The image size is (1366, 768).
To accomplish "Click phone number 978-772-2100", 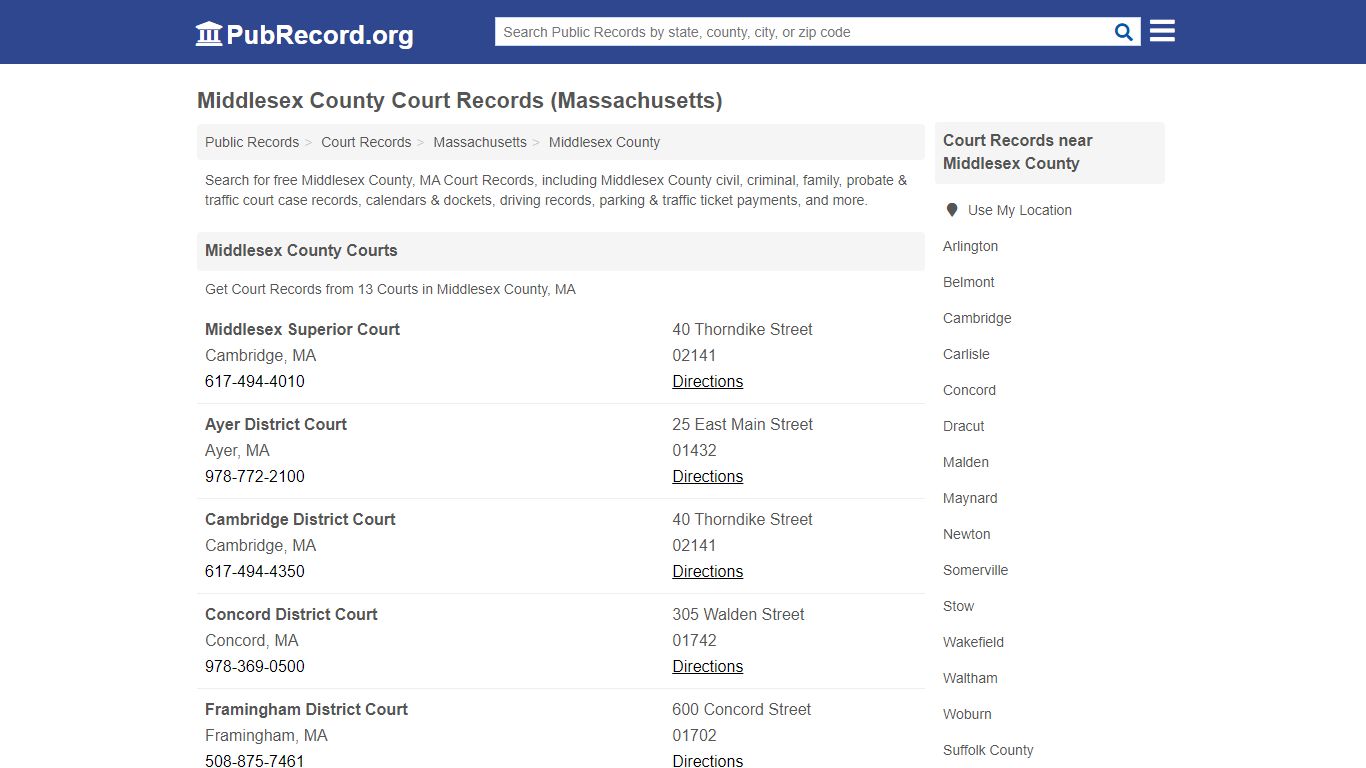I will [x=255, y=476].
